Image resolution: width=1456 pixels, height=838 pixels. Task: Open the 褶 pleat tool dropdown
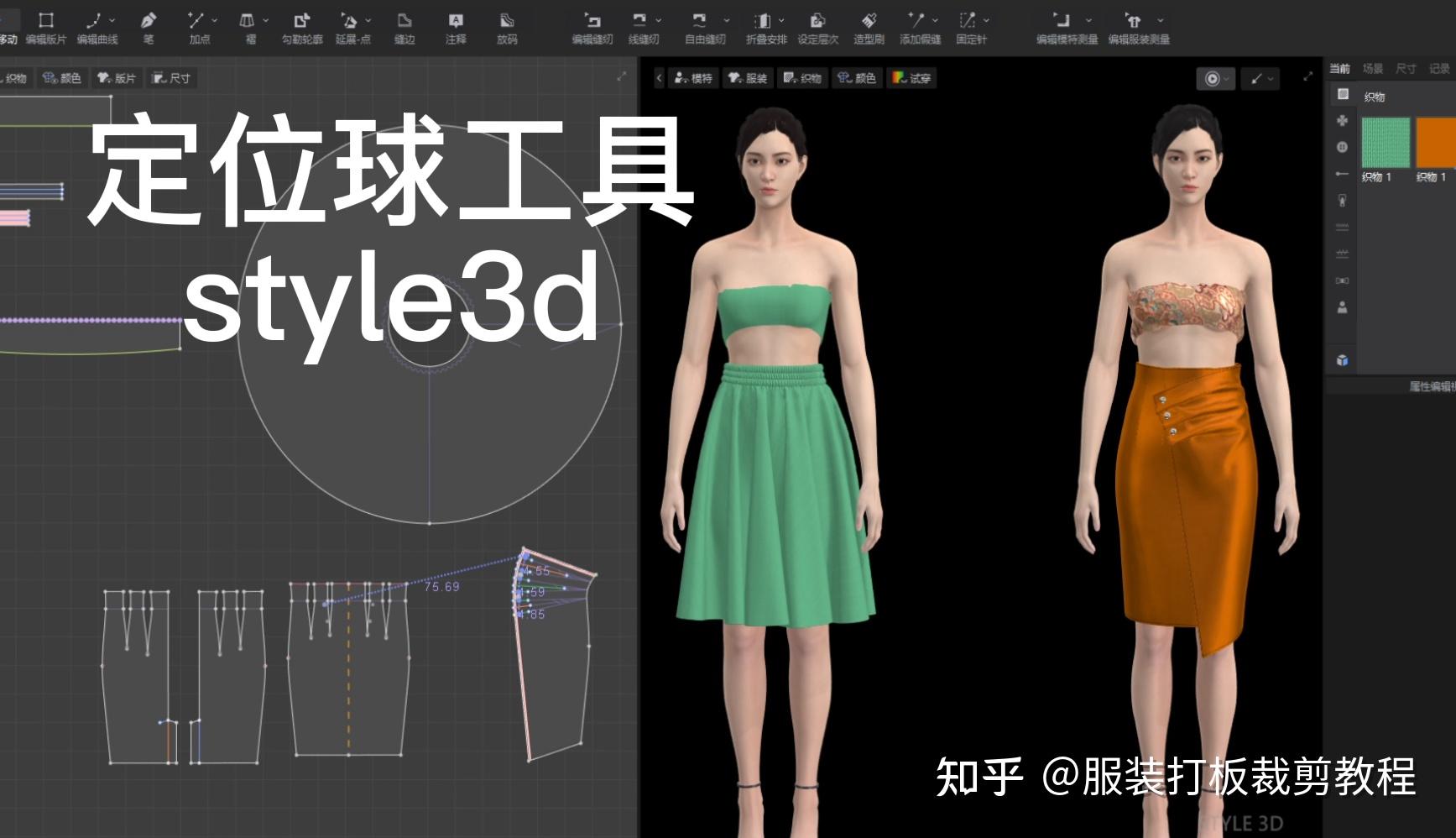coord(267,18)
